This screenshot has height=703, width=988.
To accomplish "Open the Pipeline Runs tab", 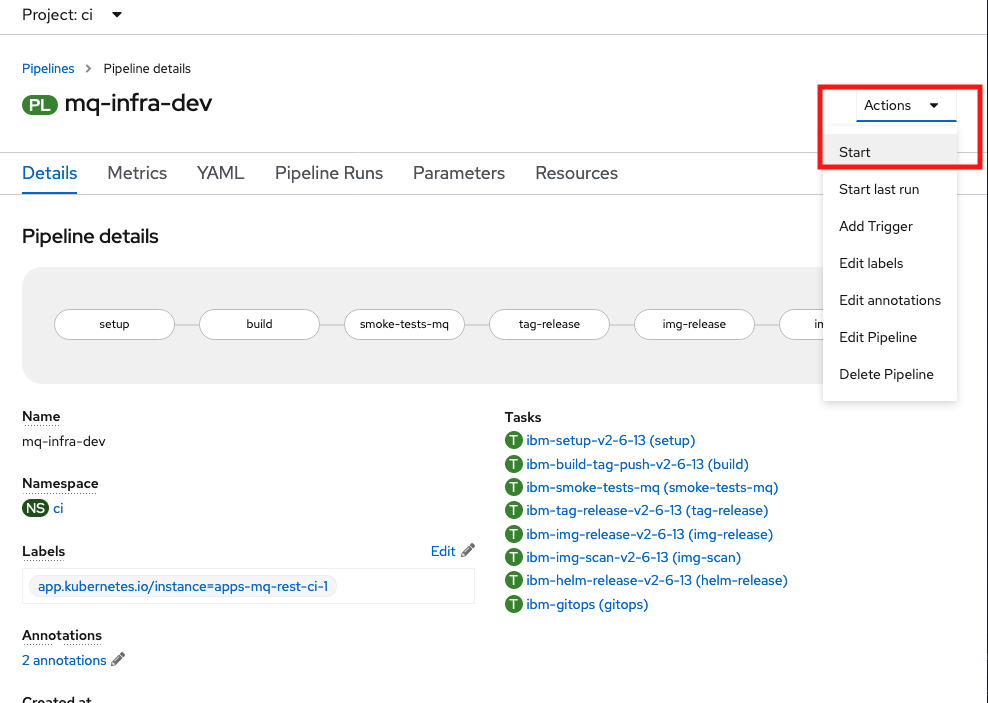I will coord(329,173).
